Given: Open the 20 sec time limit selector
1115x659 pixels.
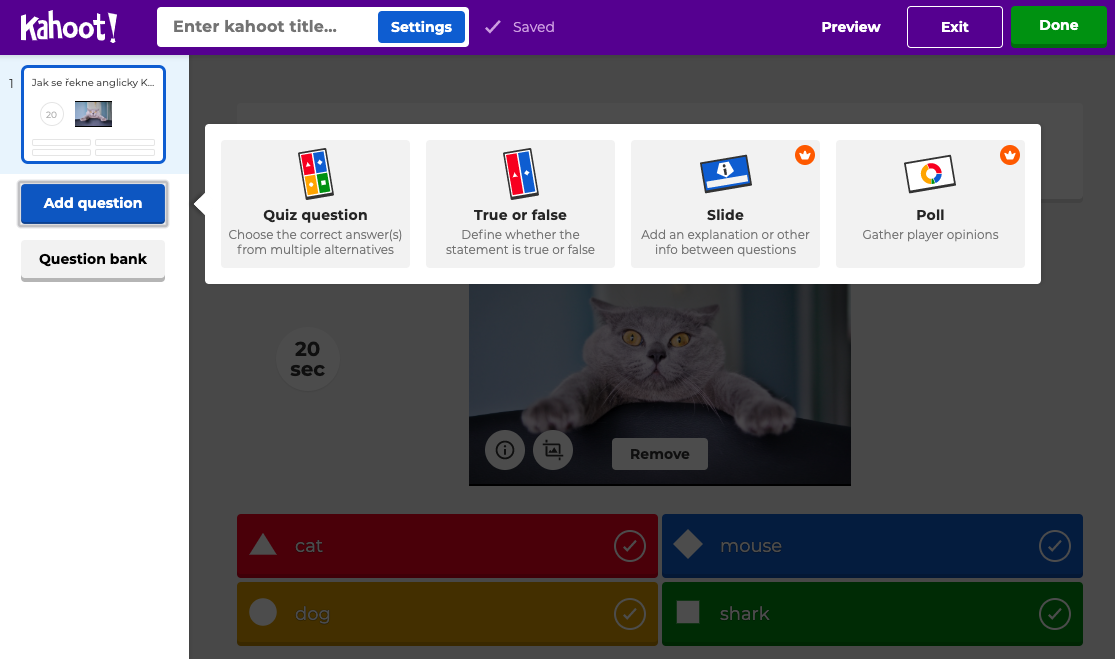Looking at the screenshot, I should click(307, 359).
